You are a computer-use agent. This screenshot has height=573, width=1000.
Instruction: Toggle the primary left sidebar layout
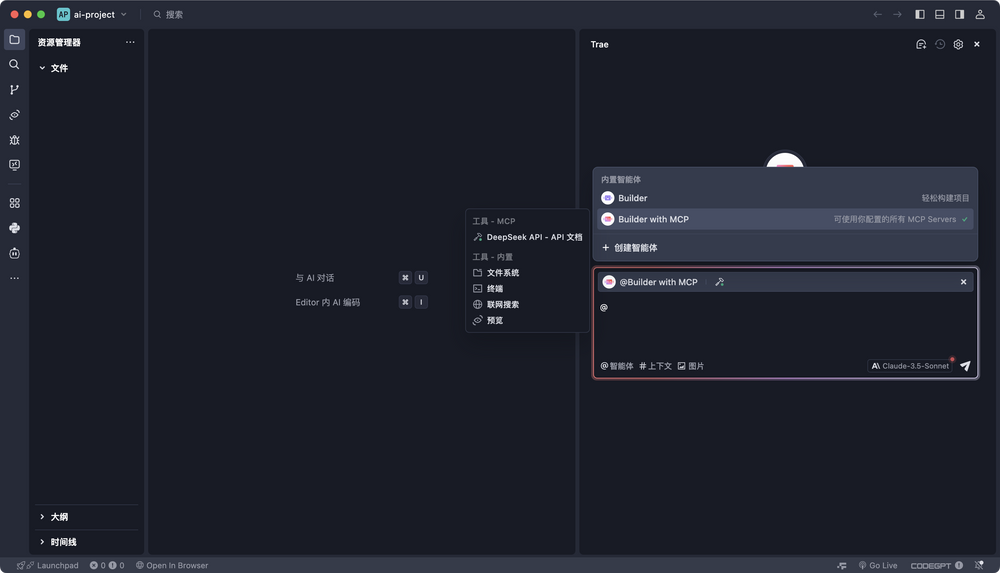pyautogui.click(x=920, y=15)
